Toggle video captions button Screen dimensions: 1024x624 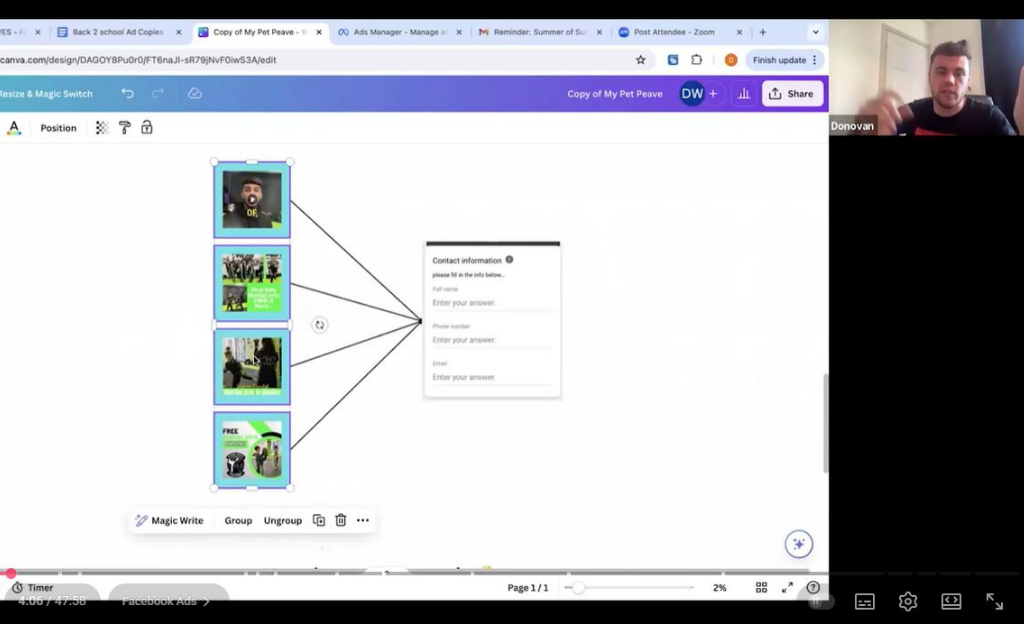click(x=865, y=601)
